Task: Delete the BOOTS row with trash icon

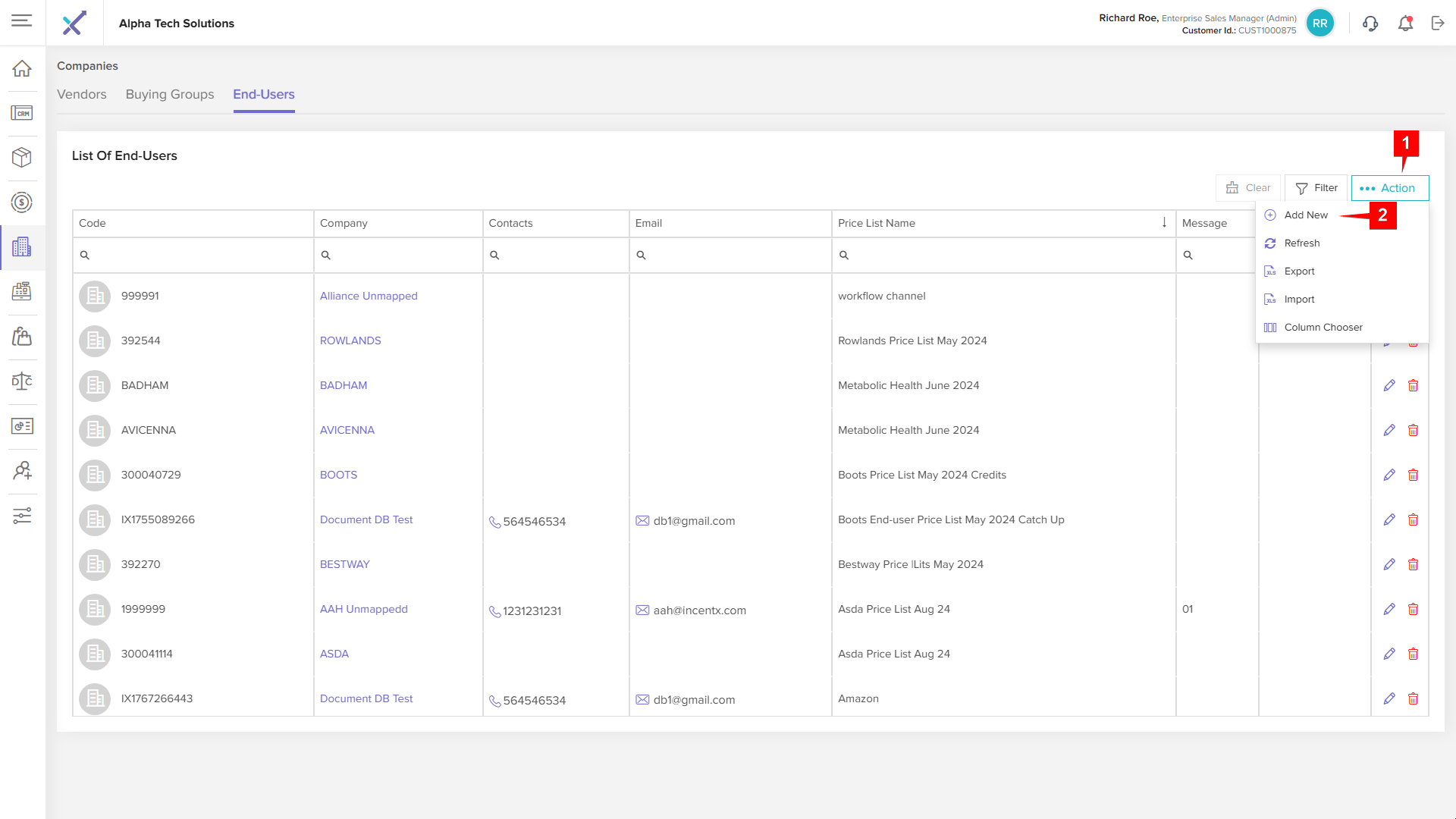Action: coord(1413,475)
